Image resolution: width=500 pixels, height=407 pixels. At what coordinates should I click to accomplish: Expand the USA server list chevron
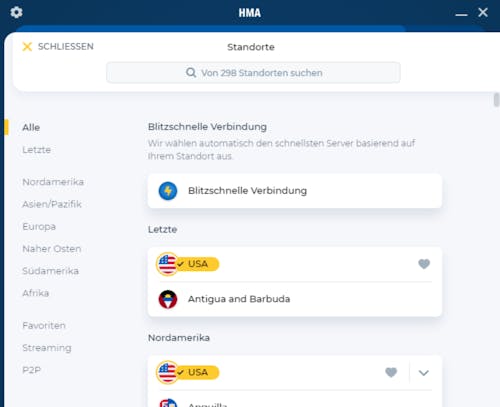pyautogui.click(x=424, y=373)
